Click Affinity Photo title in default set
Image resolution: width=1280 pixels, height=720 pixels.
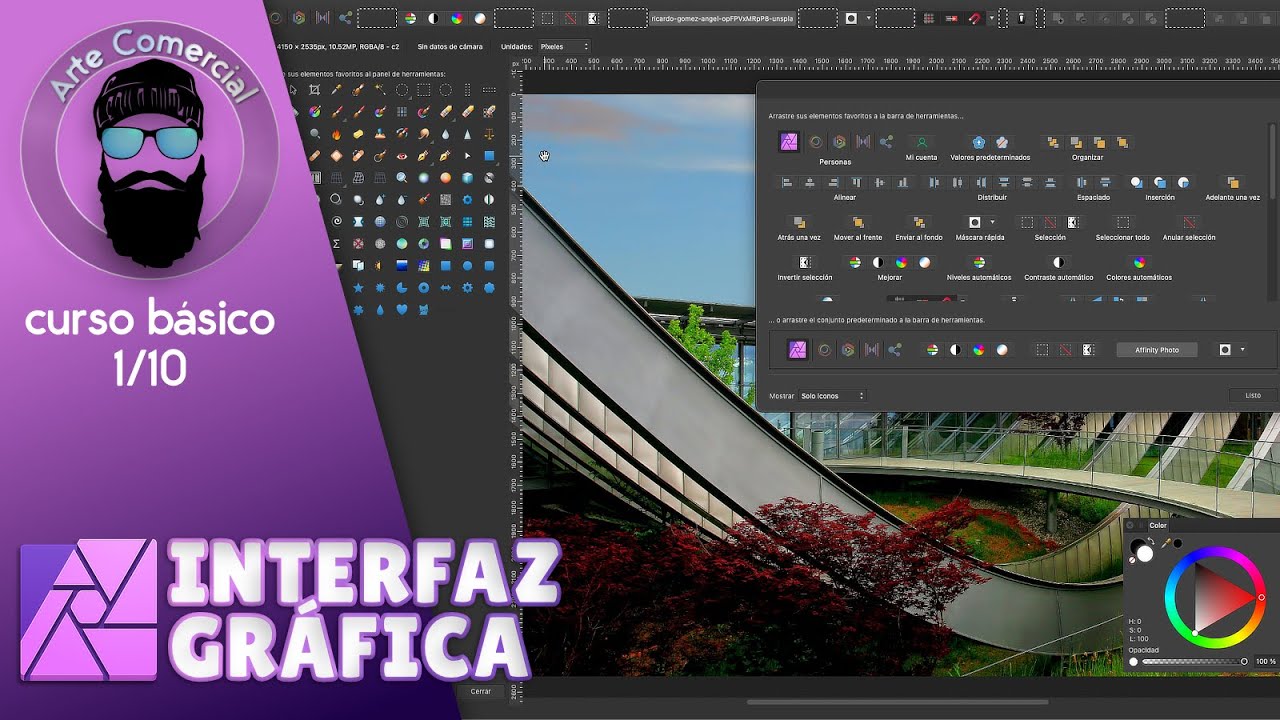(x=1157, y=350)
